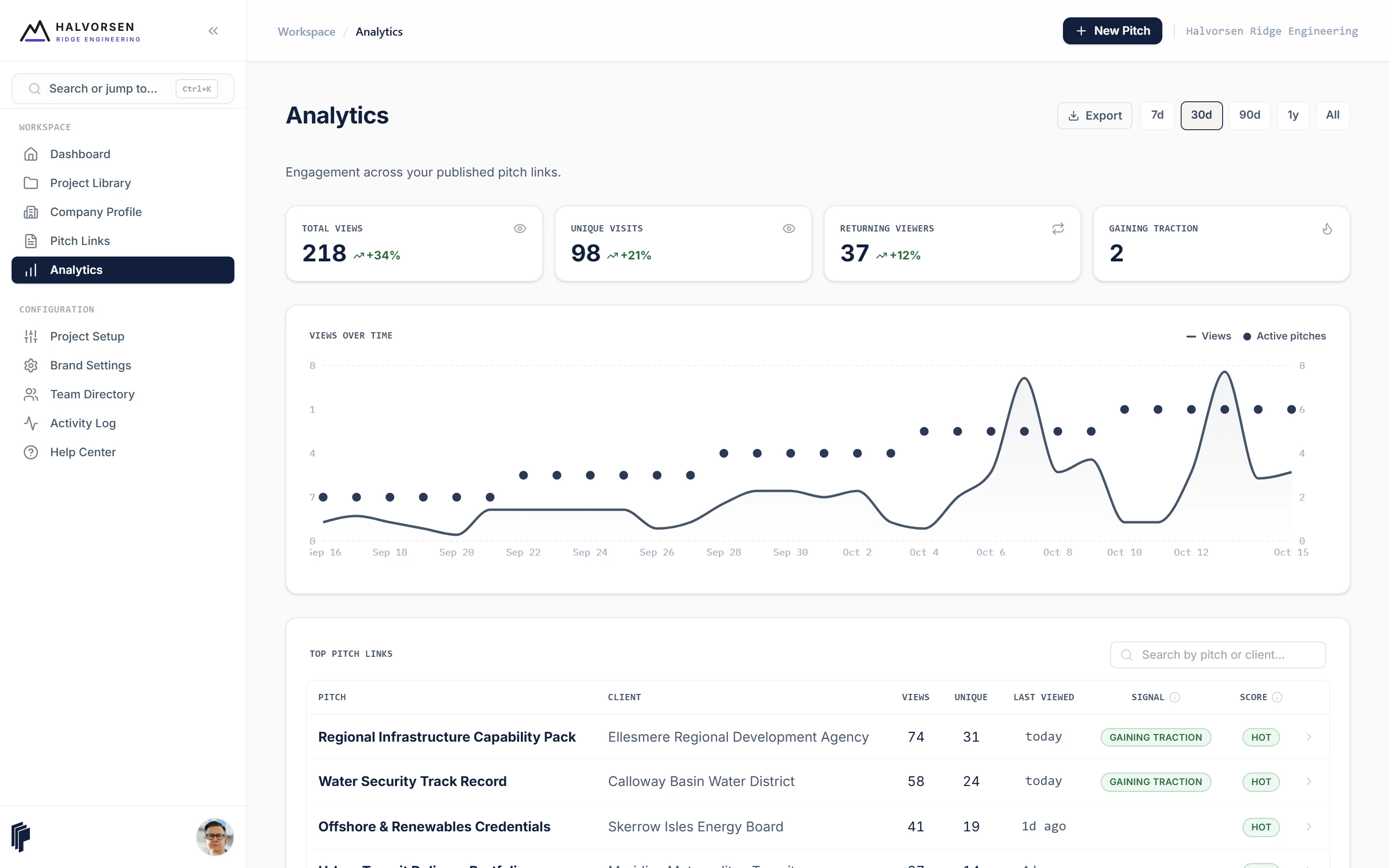Sort by the Unique column header
The image size is (1389, 868).
tap(970, 697)
